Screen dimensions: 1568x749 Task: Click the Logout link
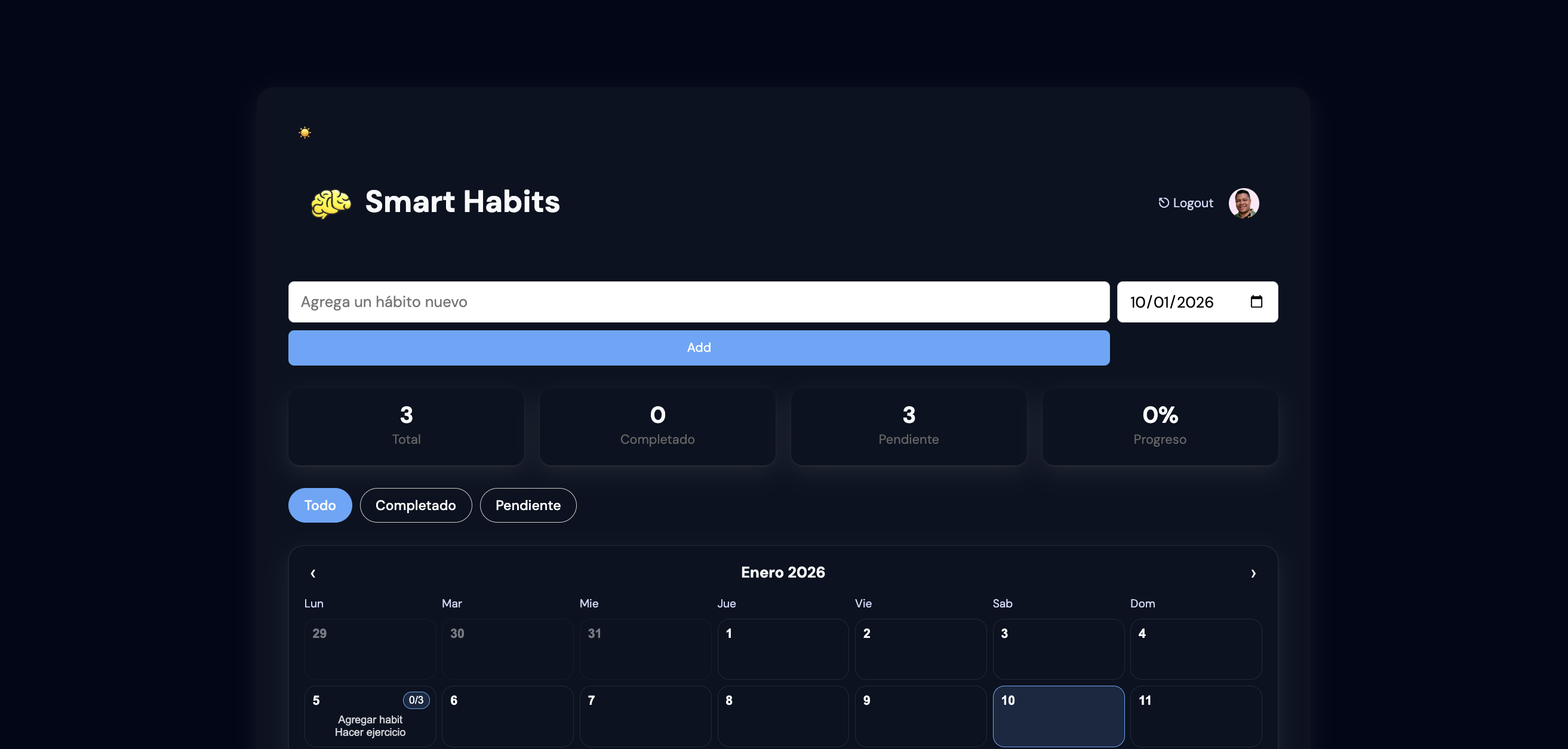click(1186, 202)
